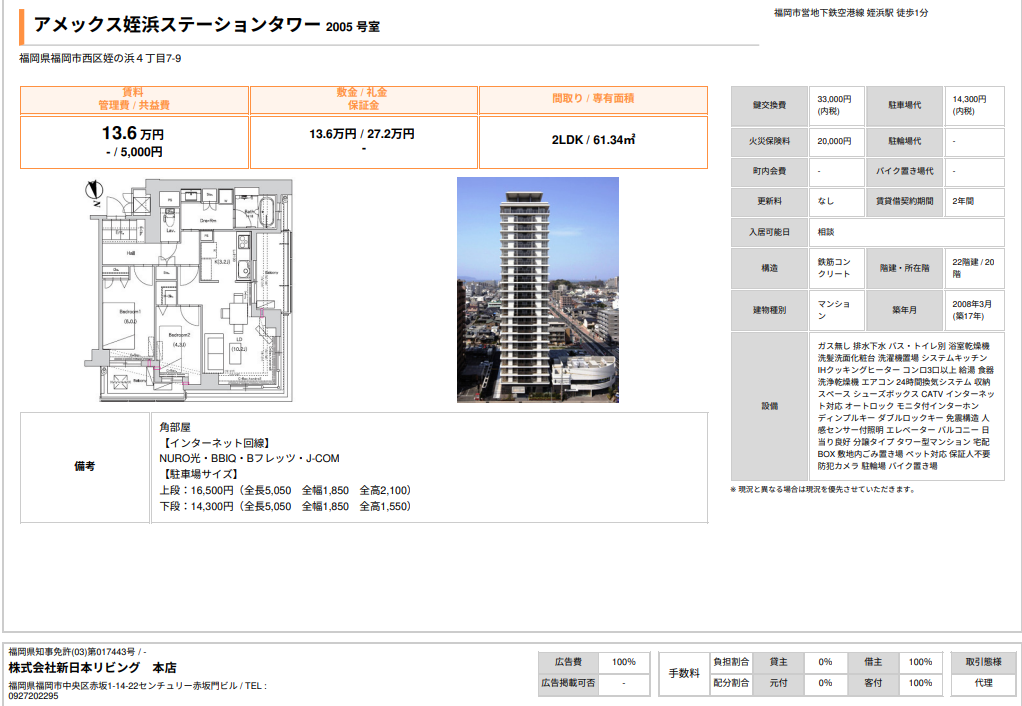Click the north compass icon on floor plan
The width and height of the screenshot is (1022, 706).
point(95,191)
